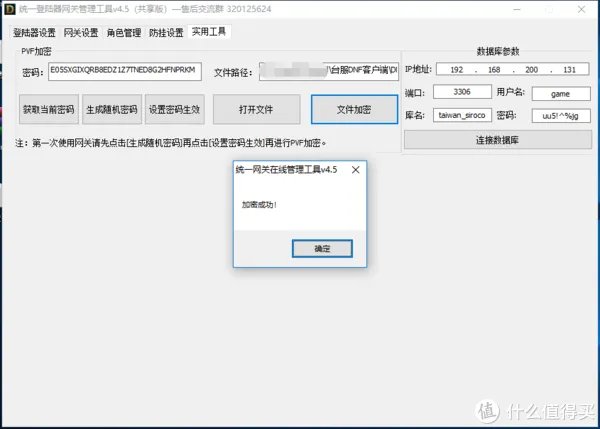
Task: Click the 打开文件 button
Action: tap(256, 109)
